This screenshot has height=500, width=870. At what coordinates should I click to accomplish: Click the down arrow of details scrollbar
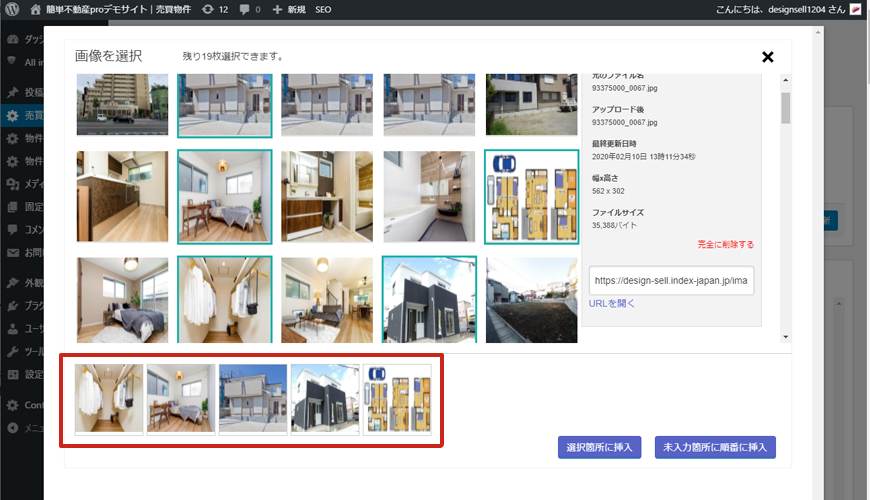coord(786,337)
